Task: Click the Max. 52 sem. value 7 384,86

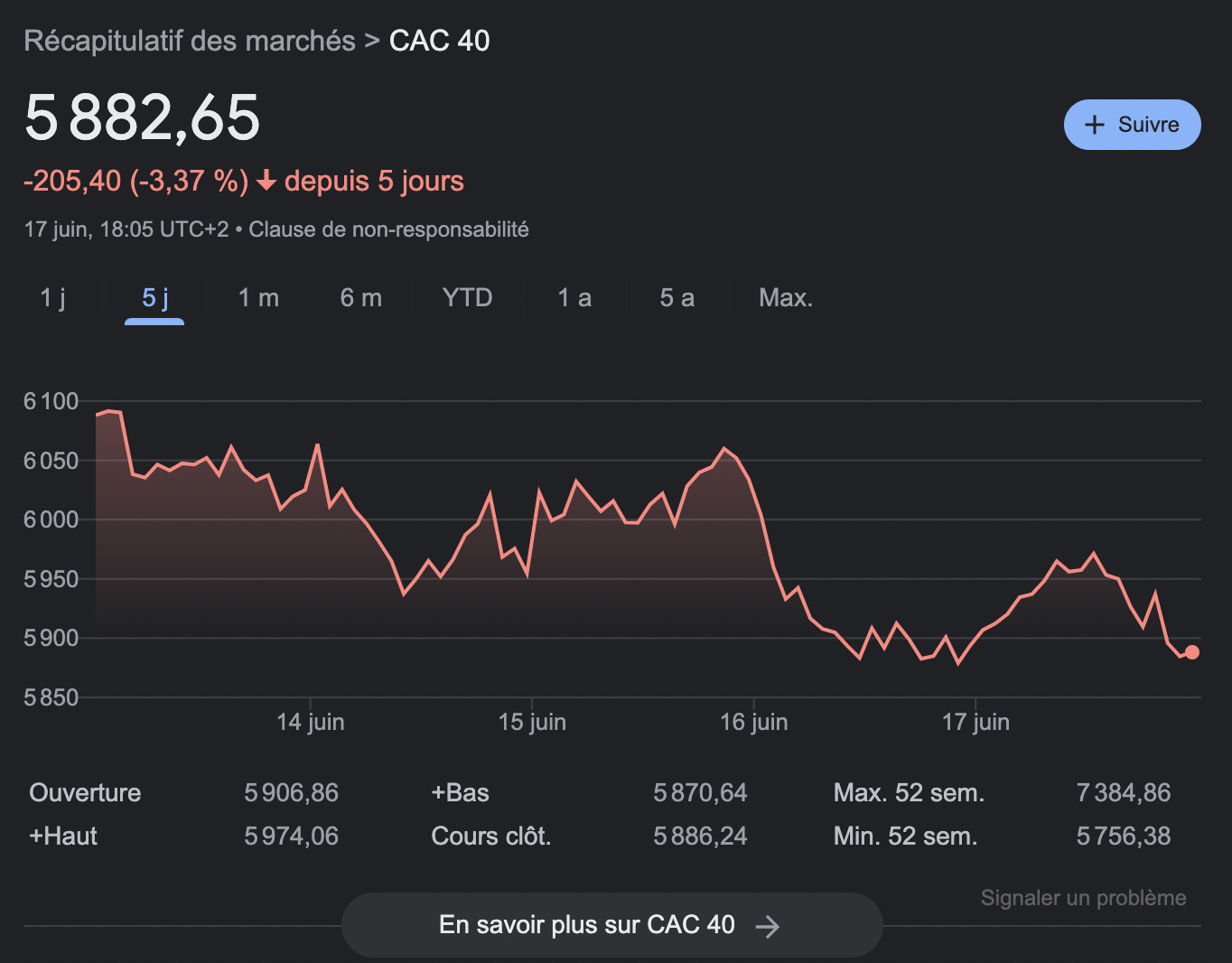Action: click(x=1123, y=793)
